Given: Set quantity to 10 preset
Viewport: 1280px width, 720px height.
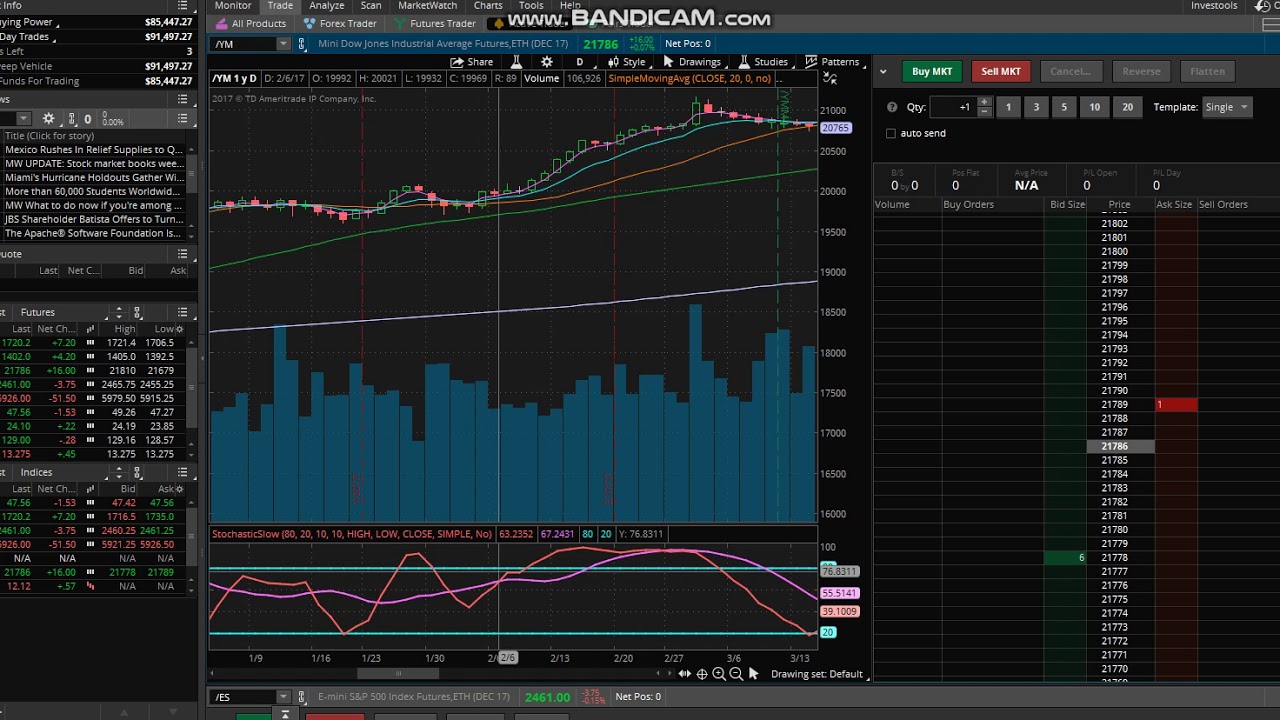Looking at the screenshot, I should [x=1094, y=107].
